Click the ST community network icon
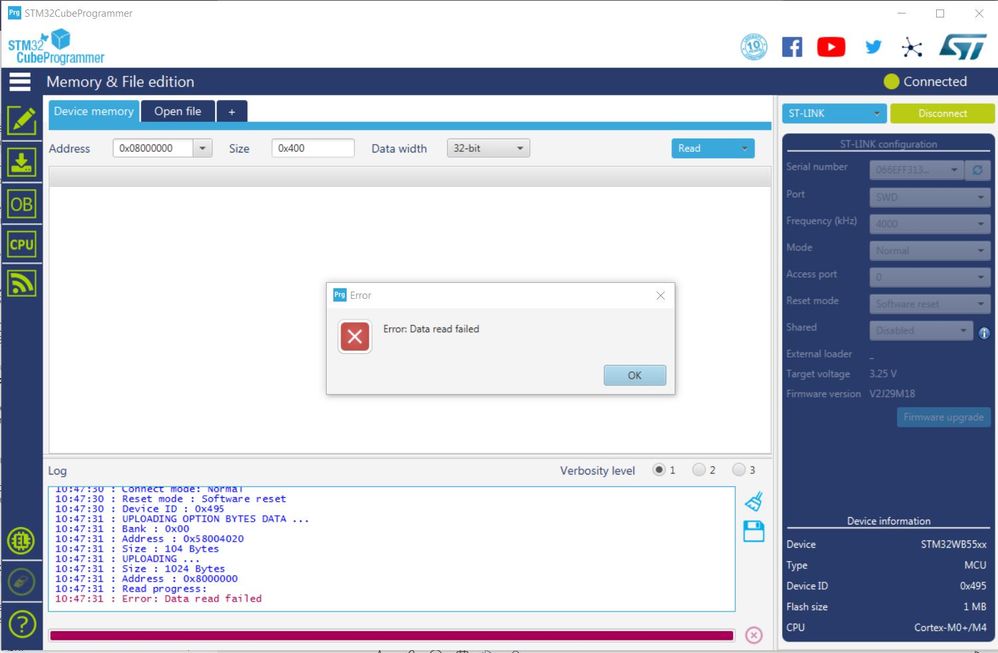The width and height of the screenshot is (998, 653). pos(912,47)
